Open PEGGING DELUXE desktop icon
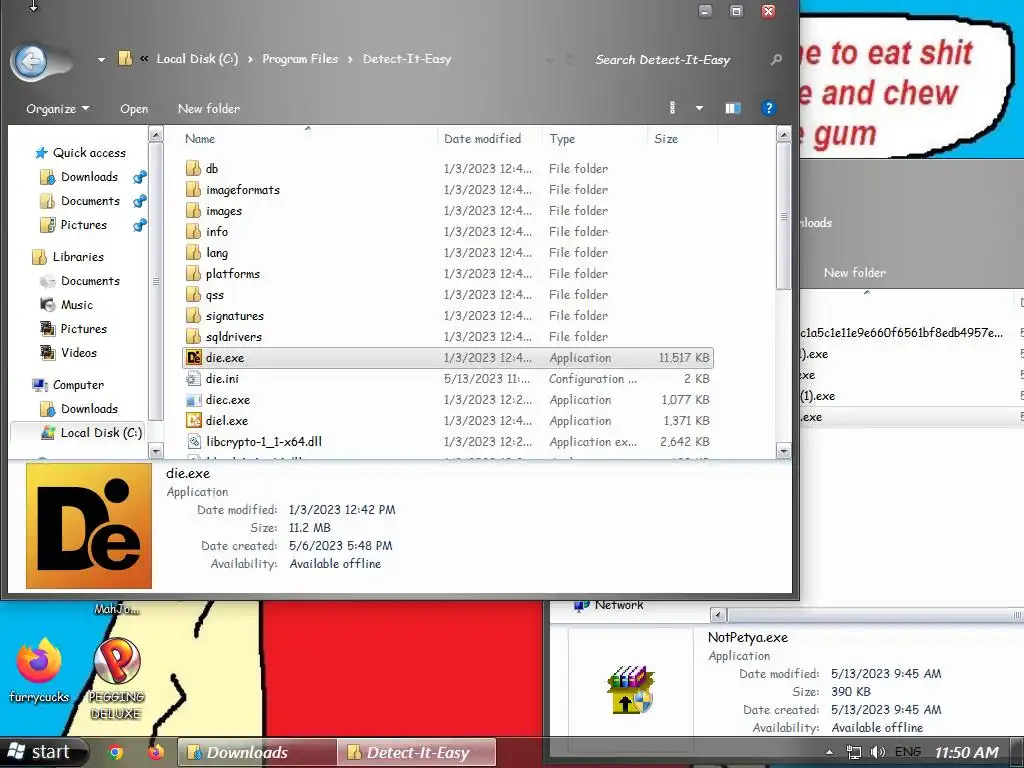This screenshot has height=768, width=1024. 116,679
